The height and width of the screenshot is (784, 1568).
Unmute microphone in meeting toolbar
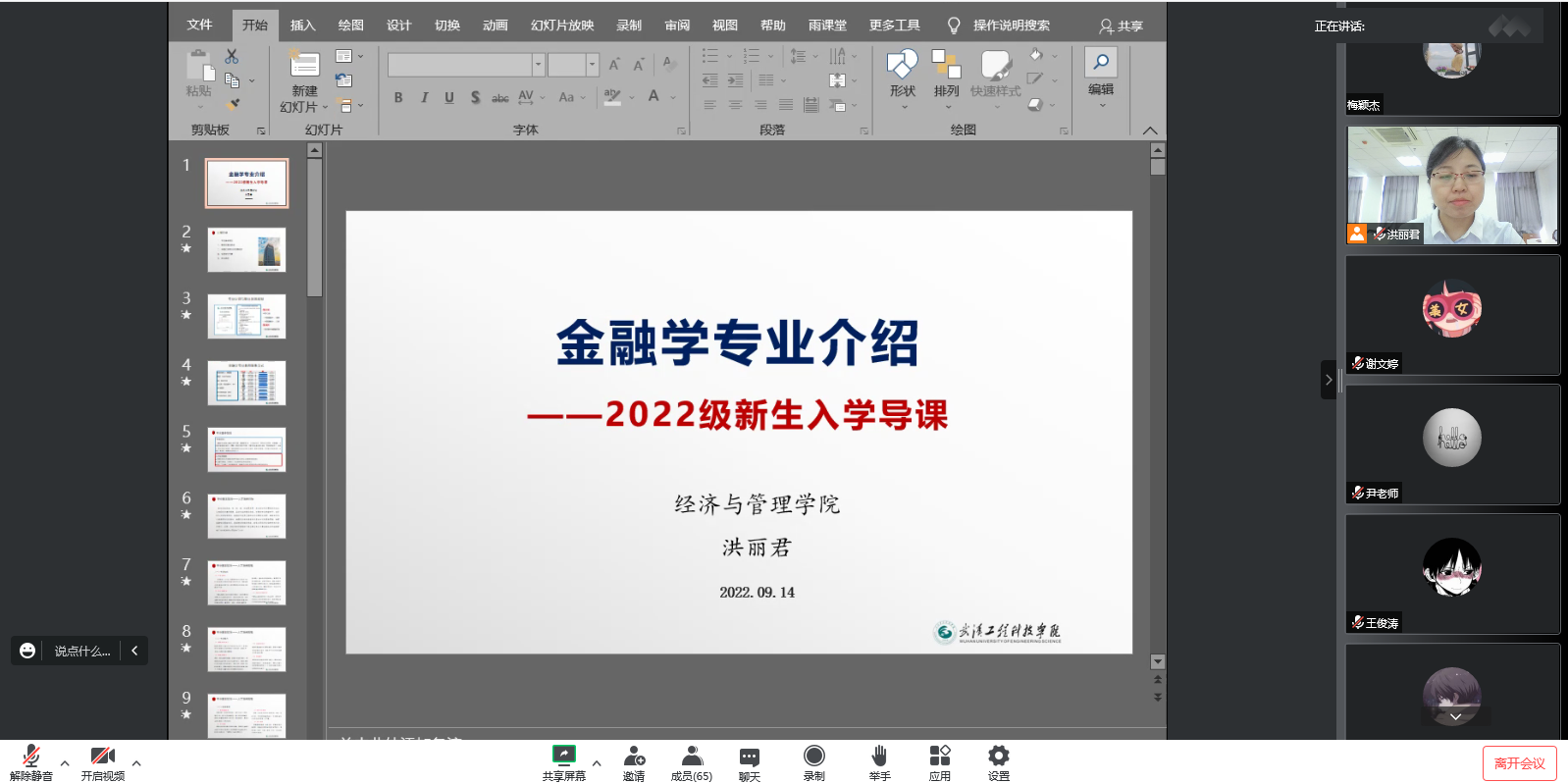click(31, 762)
